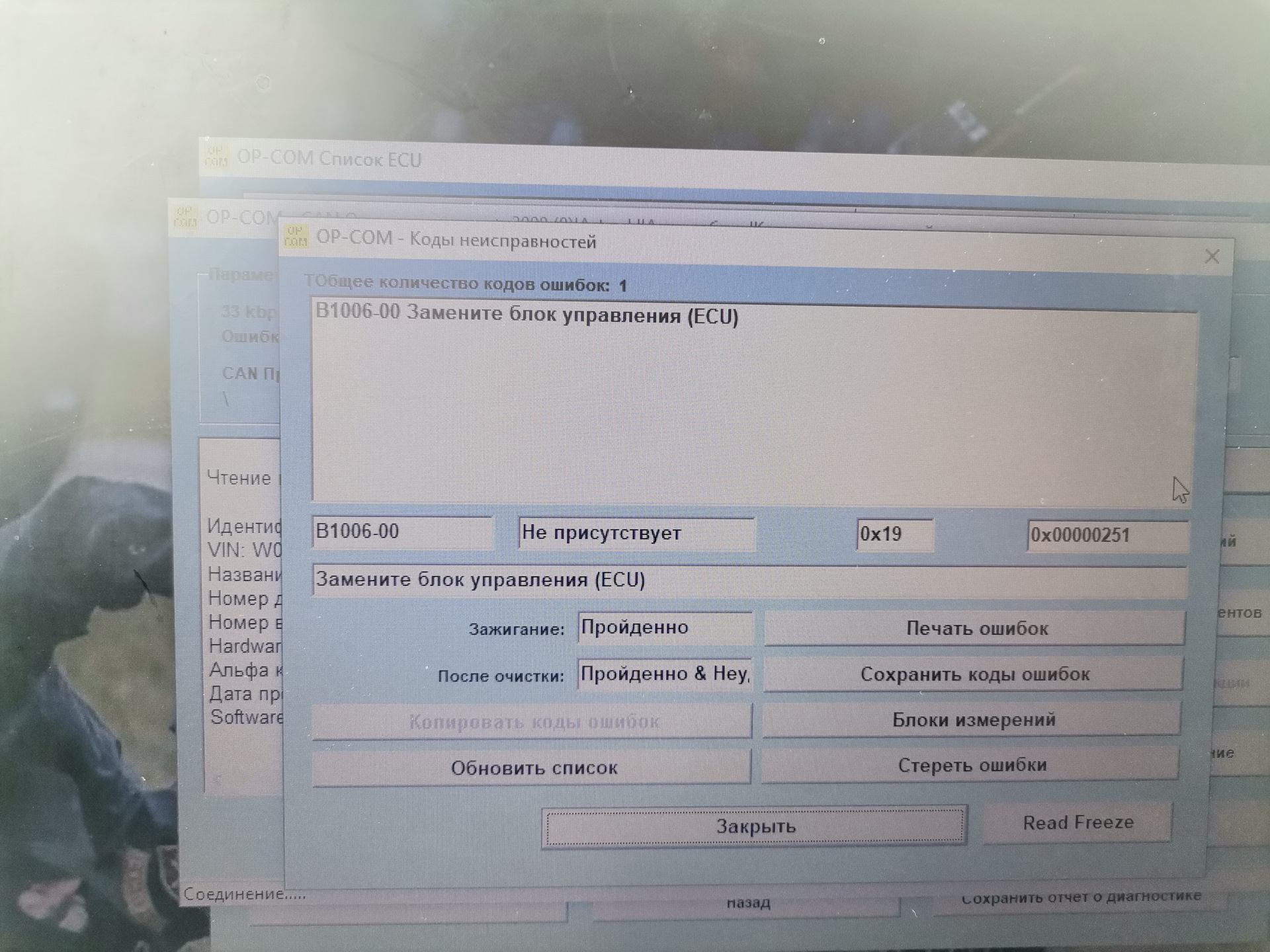Click the OP-COM icon in the fault codes title bar
1270x952 pixels.
tap(296, 236)
